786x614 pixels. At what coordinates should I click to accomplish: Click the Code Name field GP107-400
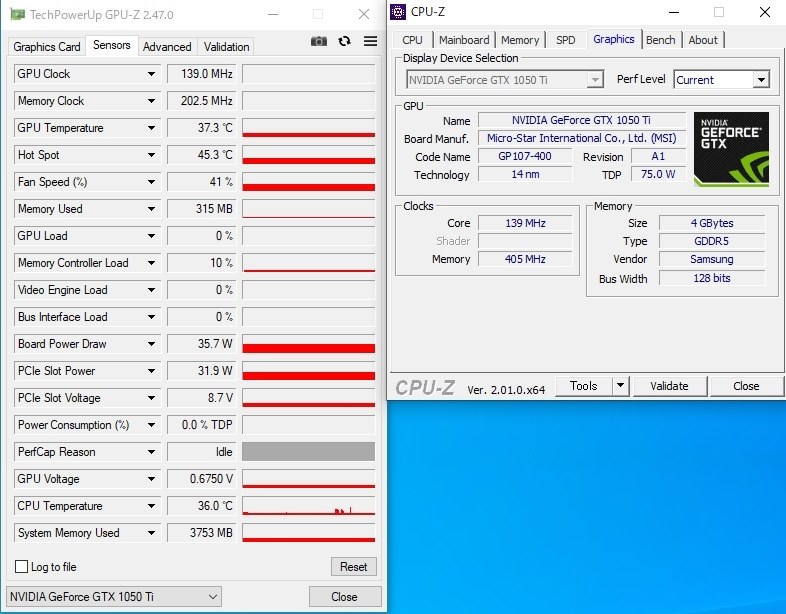click(x=525, y=156)
